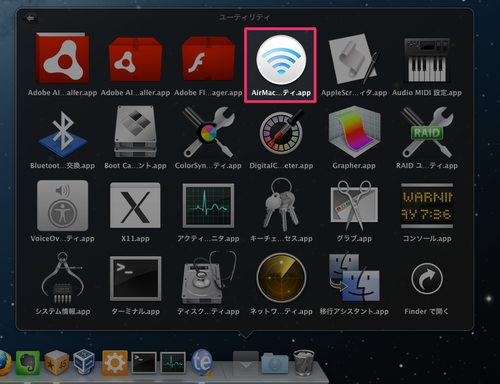This screenshot has height=384, width=500.
Task: Open RAID Utility app
Action: point(427,132)
